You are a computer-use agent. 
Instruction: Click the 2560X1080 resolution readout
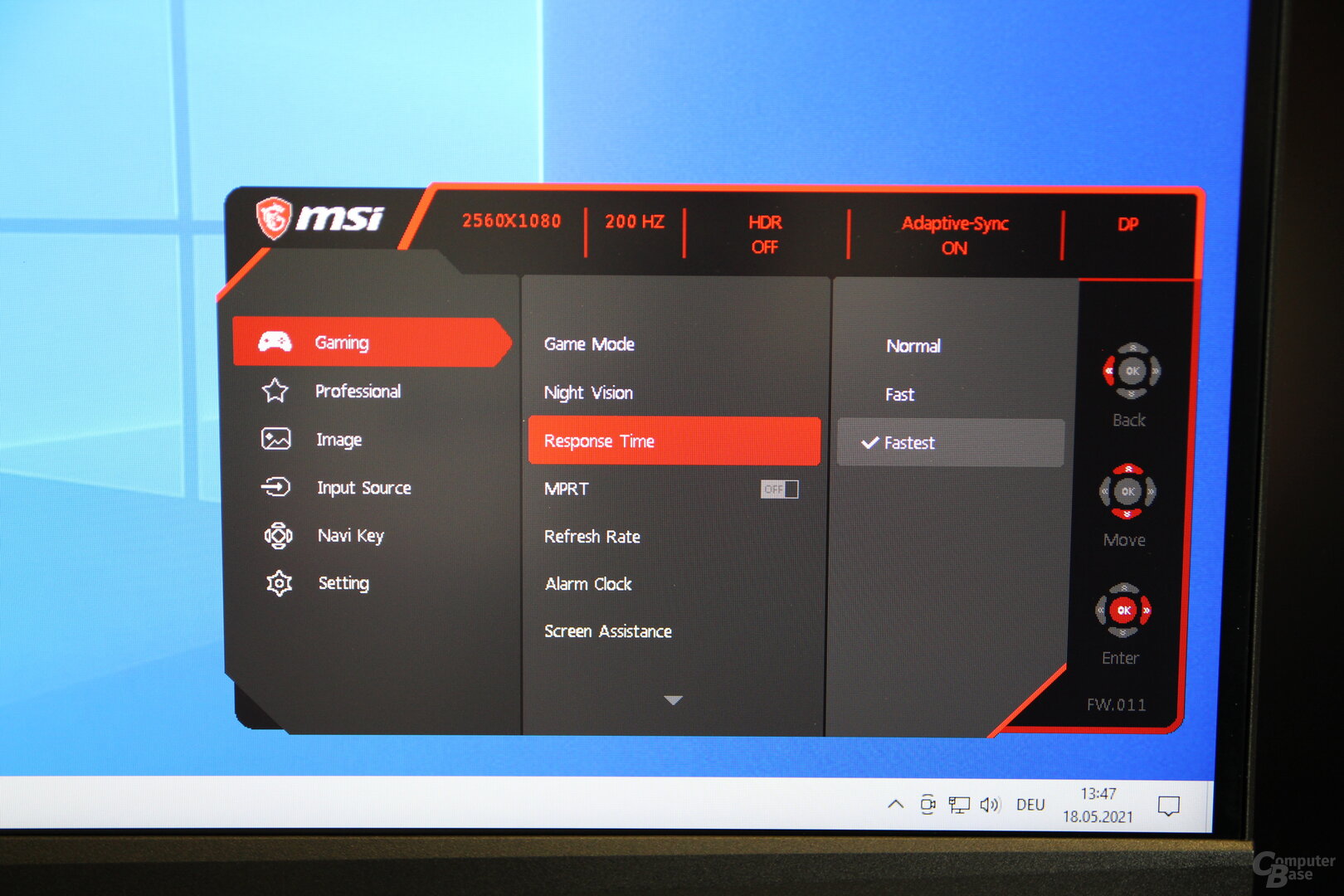click(x=511, y=221)
